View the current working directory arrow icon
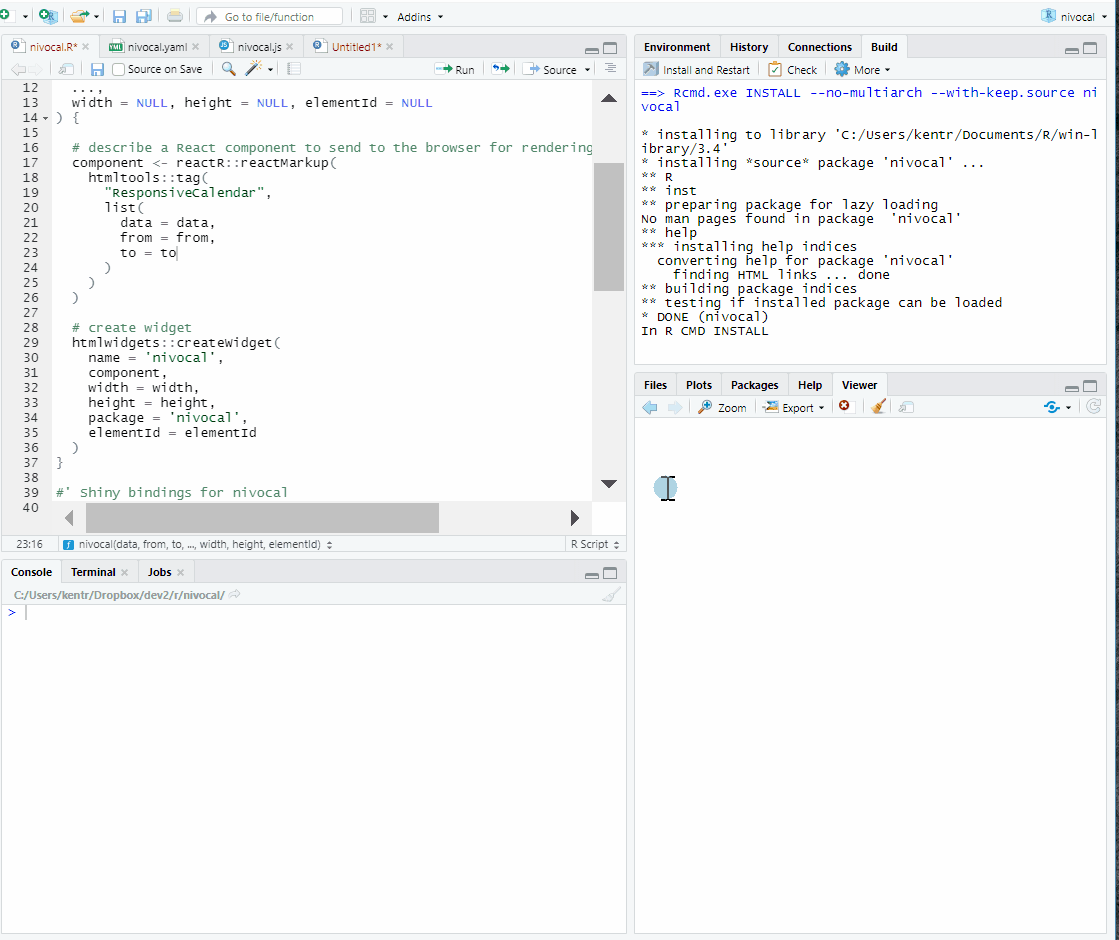Screen dimensions: 1119x940 click(235, 594)
